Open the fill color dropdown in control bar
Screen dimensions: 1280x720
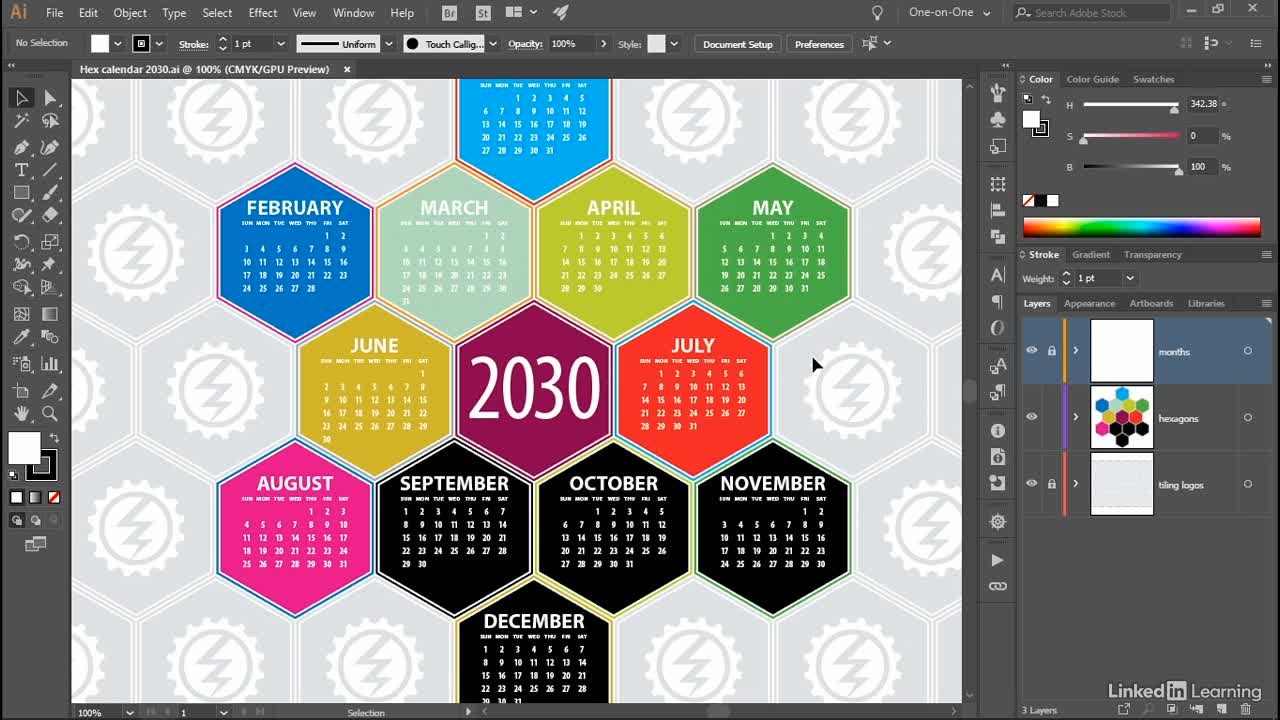tap(118, 44)
